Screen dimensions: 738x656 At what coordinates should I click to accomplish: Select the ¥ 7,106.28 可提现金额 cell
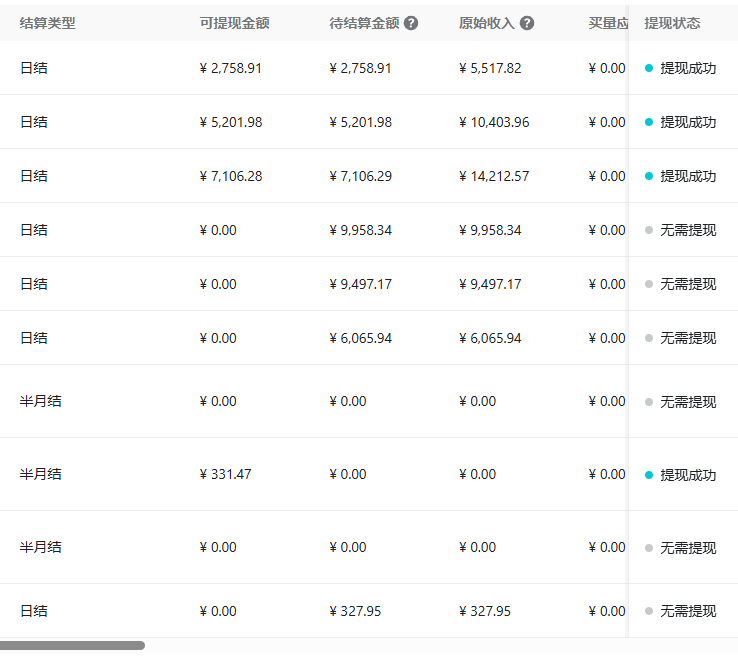pyautogui.click(x=231, y=176)
